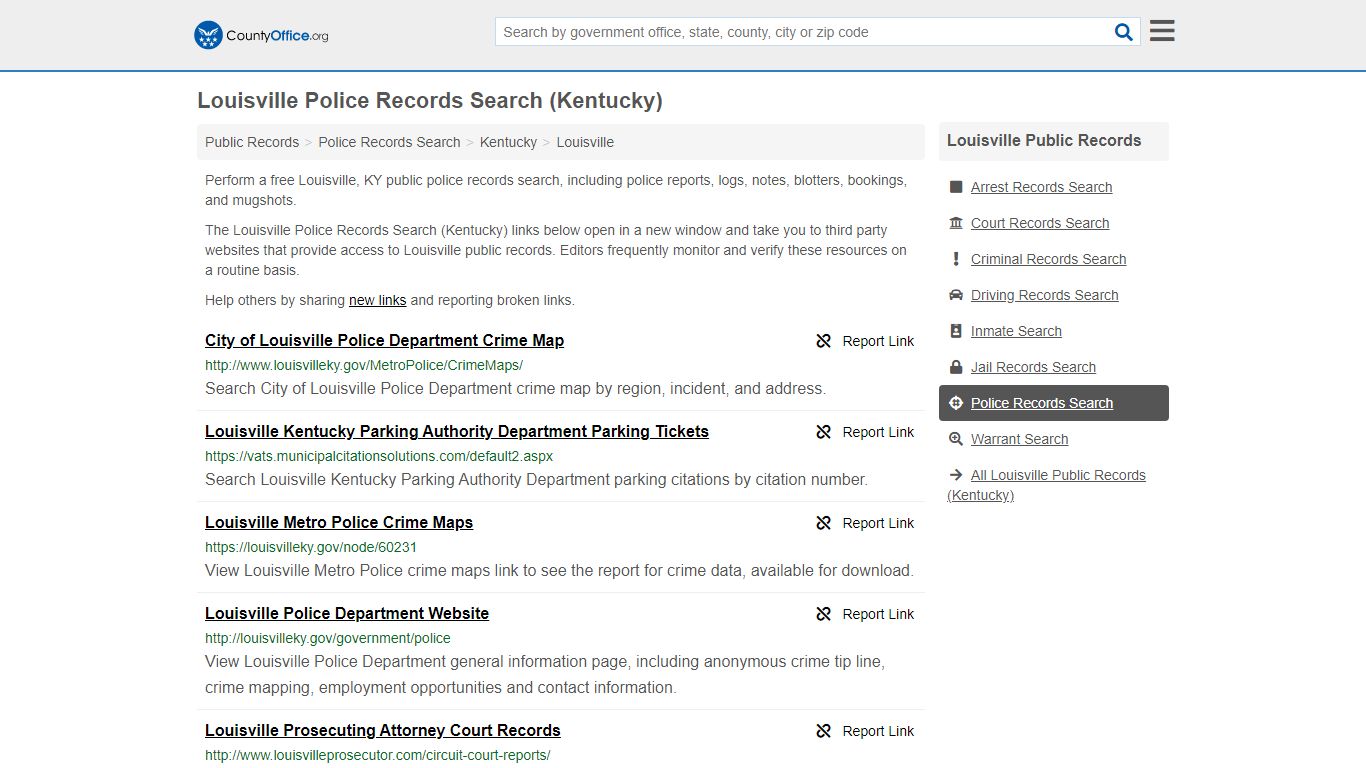Click URL louisvilleky.gov/node/60231

[x=311, y=547]
